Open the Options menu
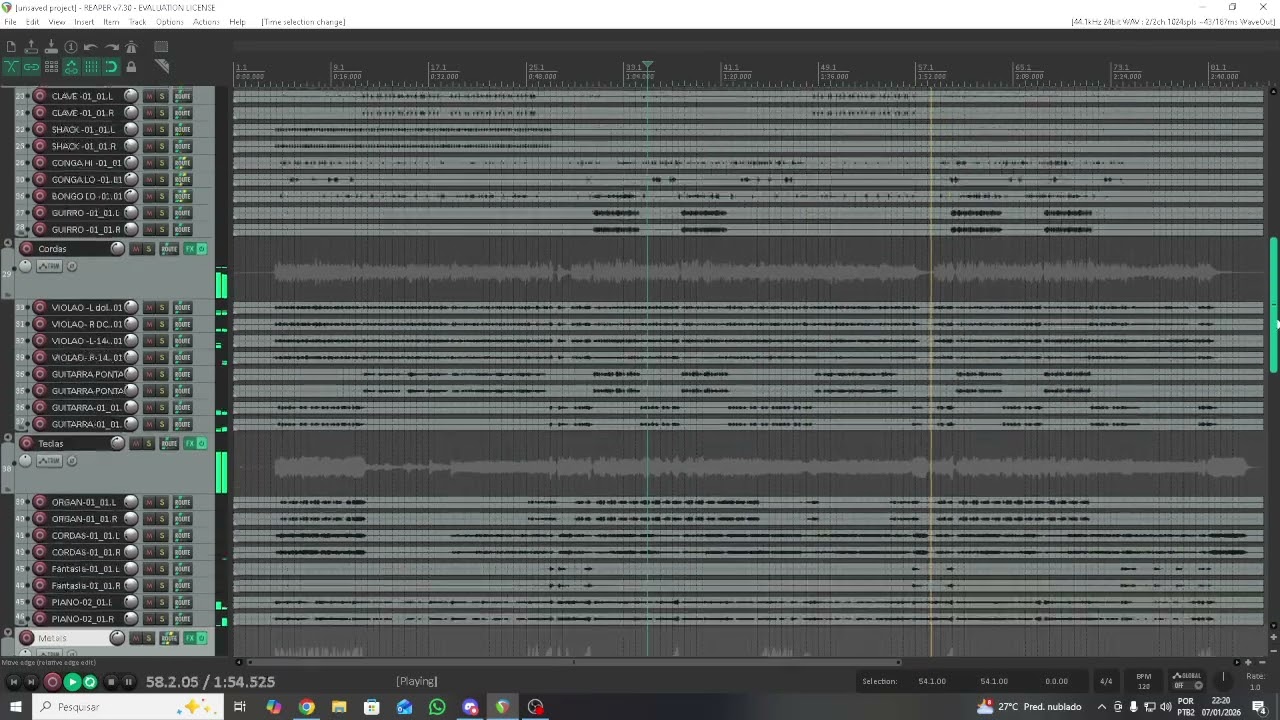This screenshot has width=1280, height=720. tap(138, 22)
